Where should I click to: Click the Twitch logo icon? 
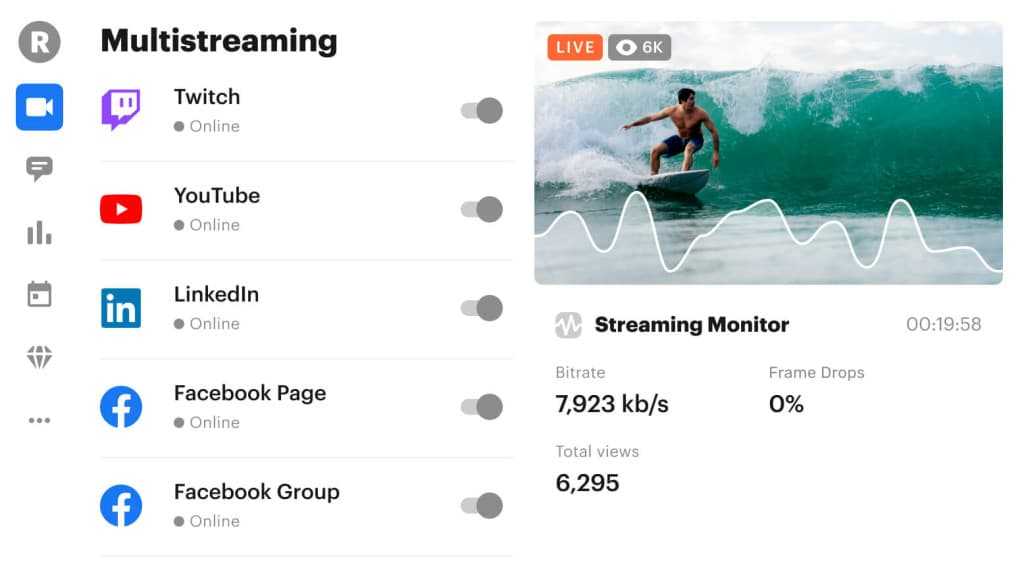click(x=121, y=109)
